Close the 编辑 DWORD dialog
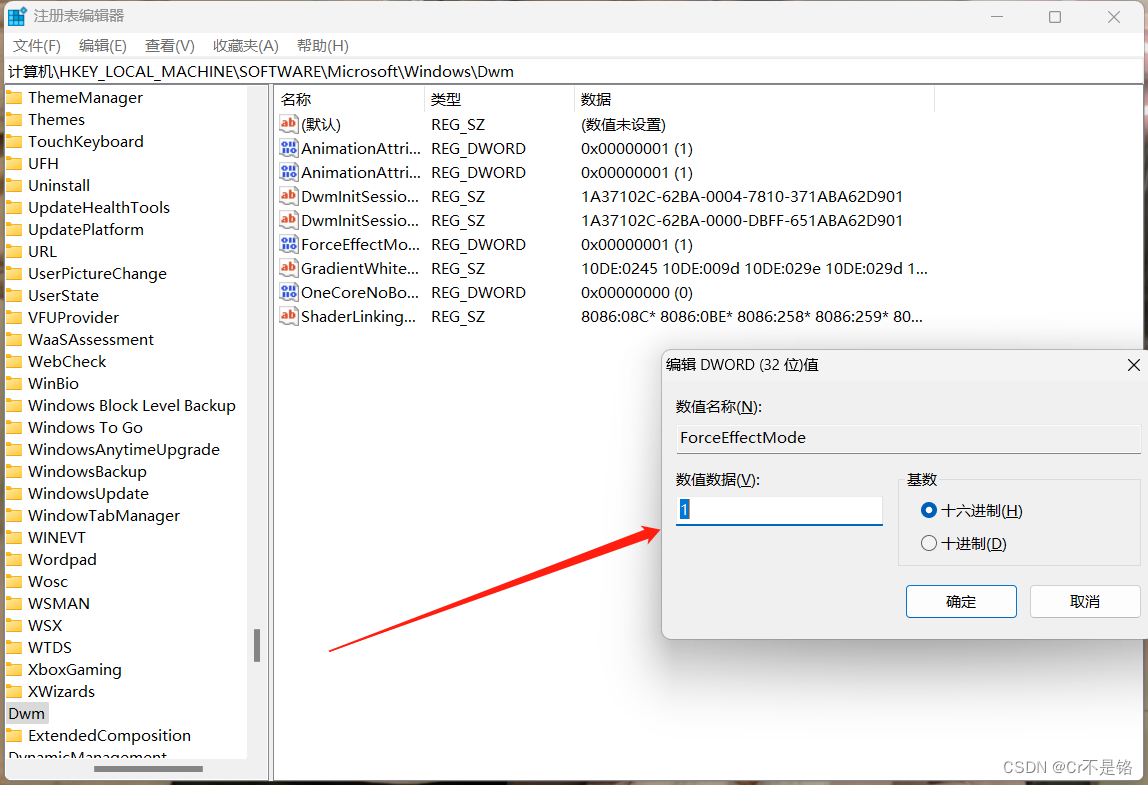 [x=1133, y=365]
